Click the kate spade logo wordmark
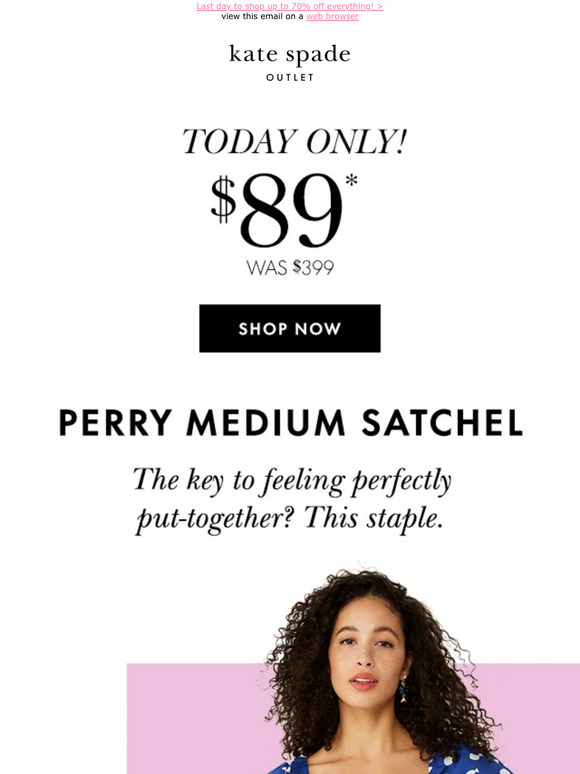 290,55
